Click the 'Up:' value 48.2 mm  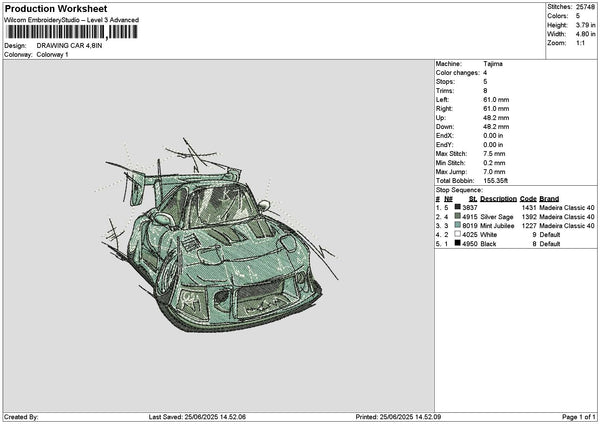[496, 118]
